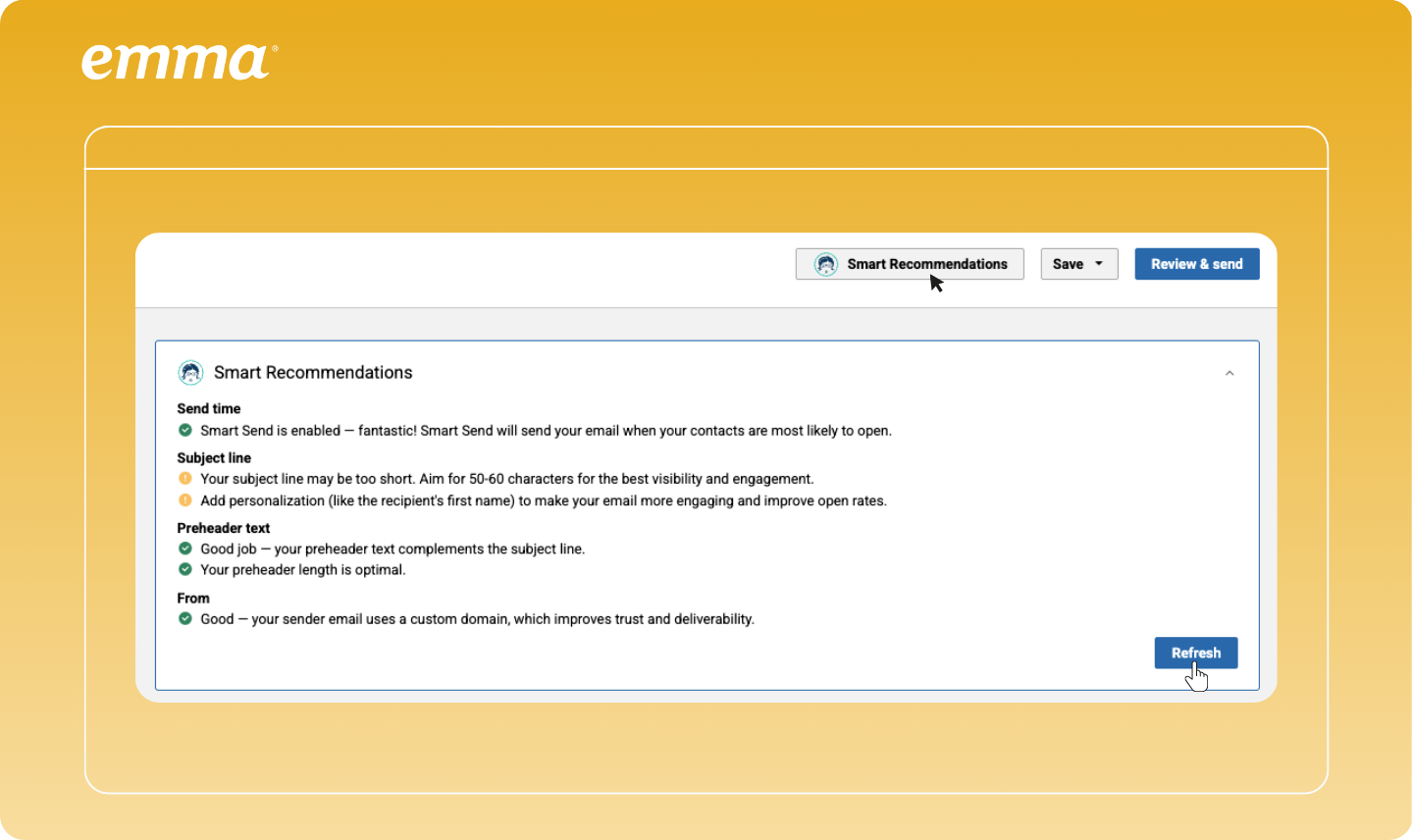The height and width of the screenshot is (840, 1413).
Task: Collapse the Smart Recommendations panel with the chevron
Action: click(x=1230, y=373)
